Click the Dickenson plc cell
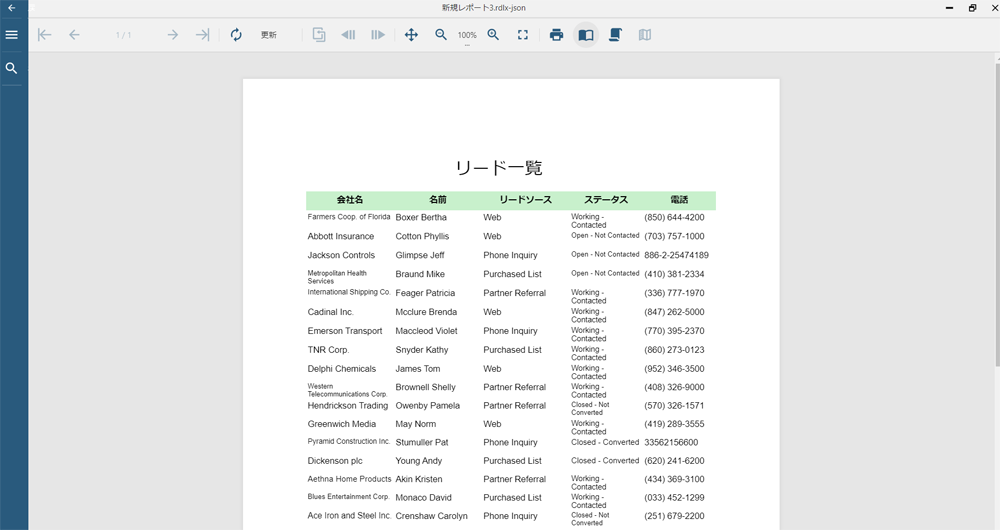Screen dimensions: 1000x530 click(335, 460)
